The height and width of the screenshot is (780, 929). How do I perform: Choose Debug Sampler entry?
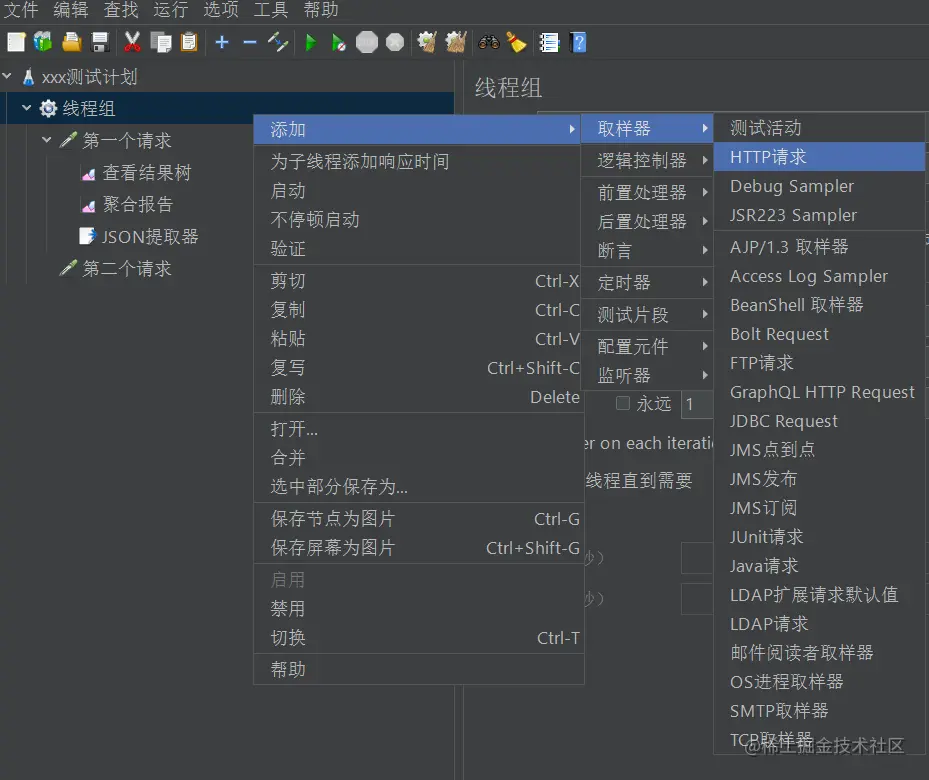[819, 186]
